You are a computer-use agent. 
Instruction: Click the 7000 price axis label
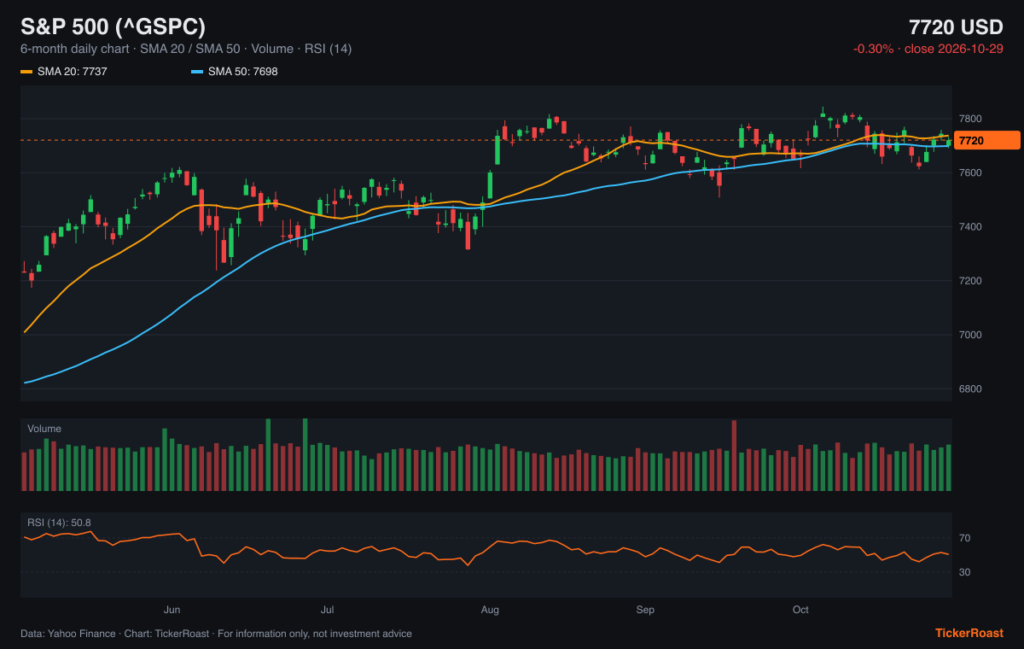[x=970, y=335]
